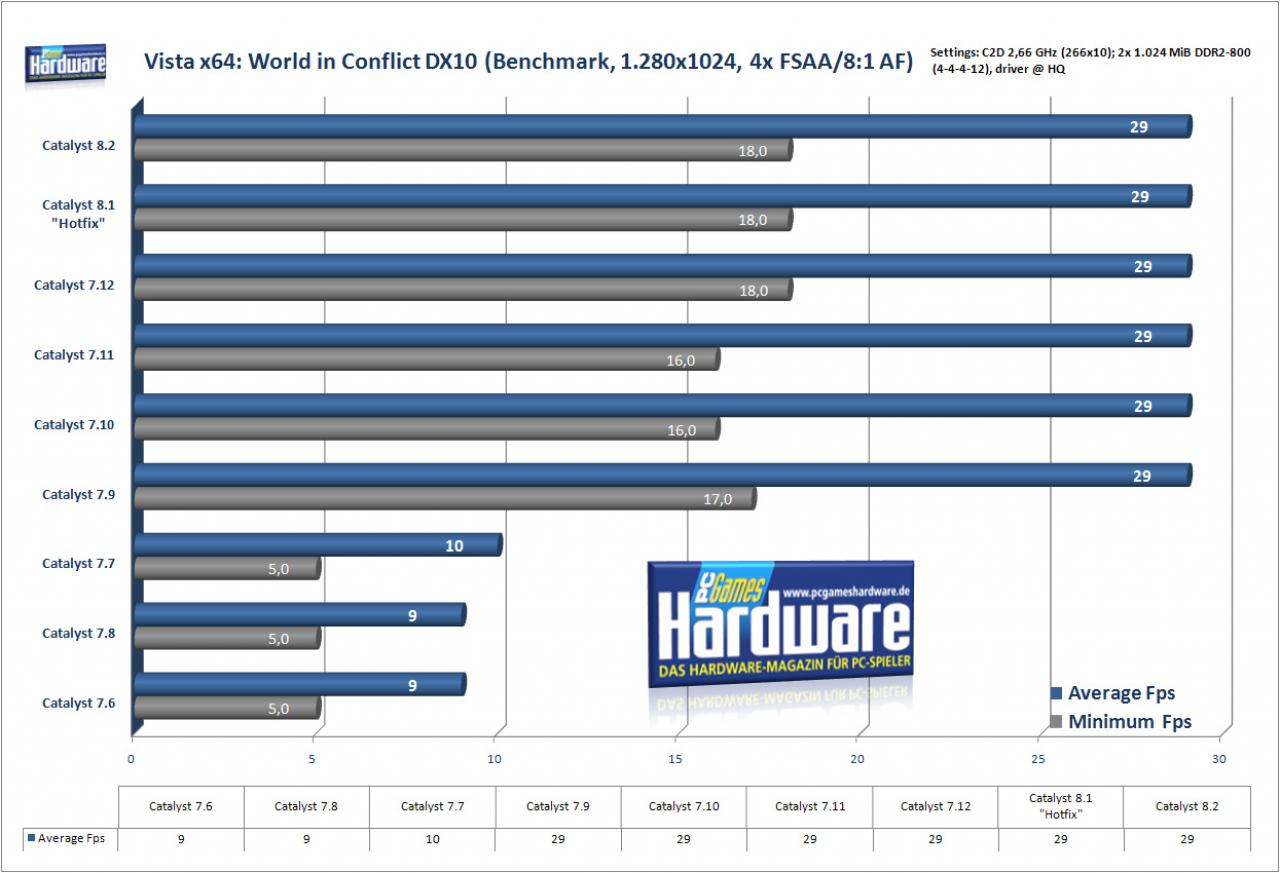
Task: Click the Catalyst 7.10 minimum Fps bar
Action: click(x=427, y=430)
